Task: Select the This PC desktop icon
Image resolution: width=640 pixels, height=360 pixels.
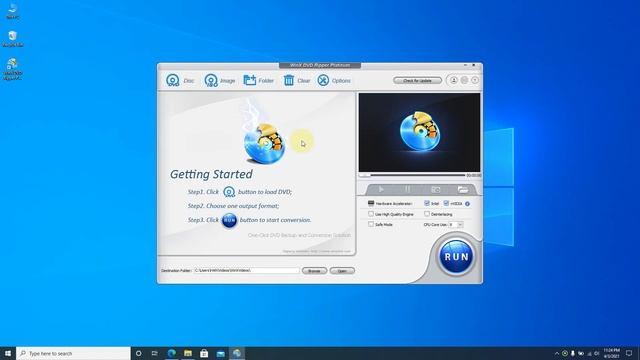Action: 13,10
